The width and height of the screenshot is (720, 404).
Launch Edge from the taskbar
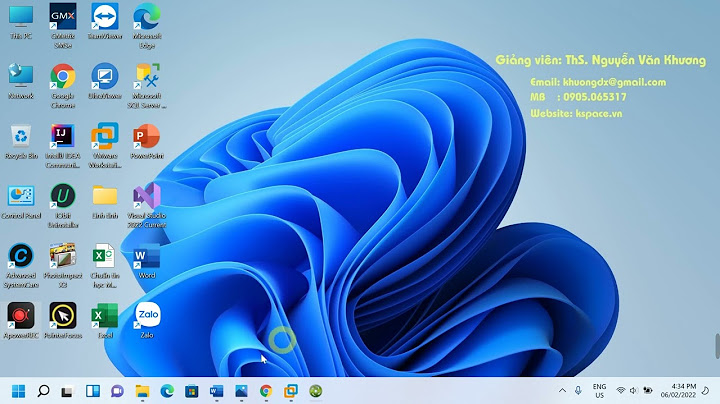[x=167, y=391]
